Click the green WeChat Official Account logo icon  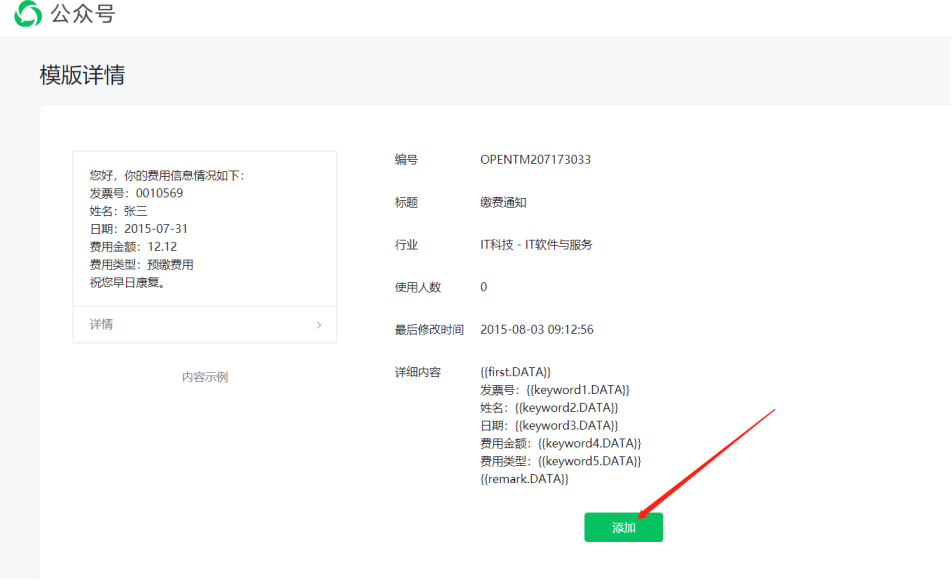(28, 13)
